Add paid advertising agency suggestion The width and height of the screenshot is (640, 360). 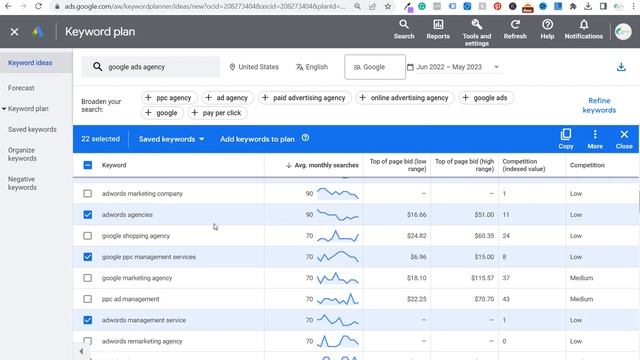coord(304,98)
